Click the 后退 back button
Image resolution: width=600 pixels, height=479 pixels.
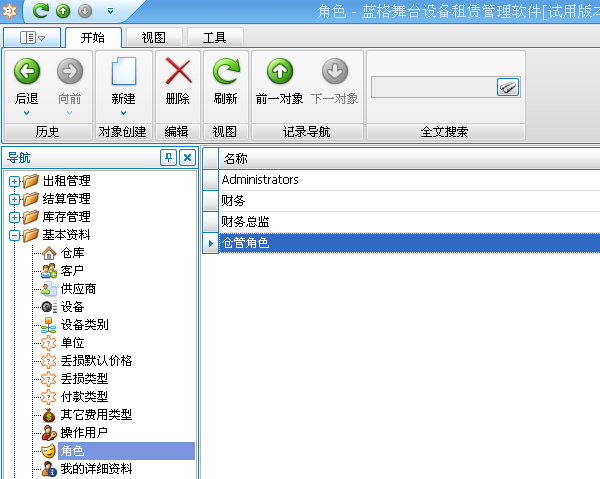pos(27,81)
